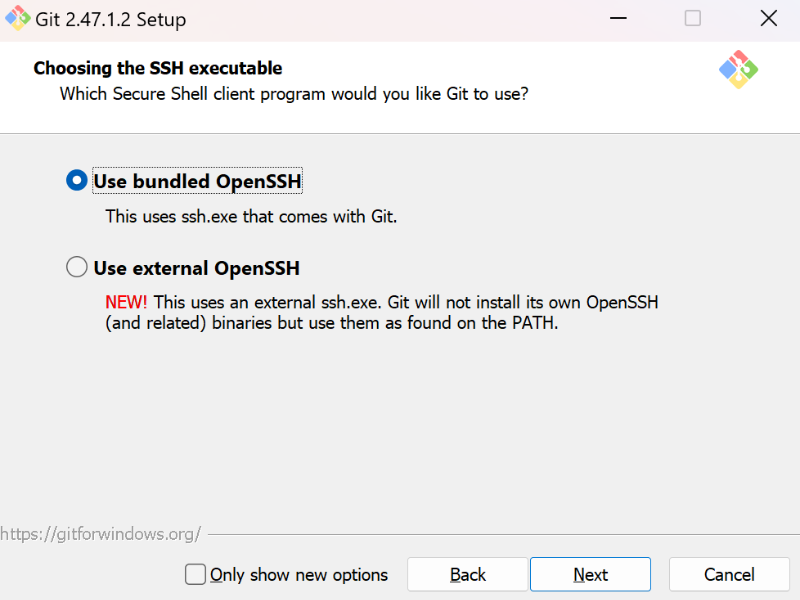Click the Use bundled OpenSSH label text
The height and width of the screenshot is (600, 800).
point(197,181)
